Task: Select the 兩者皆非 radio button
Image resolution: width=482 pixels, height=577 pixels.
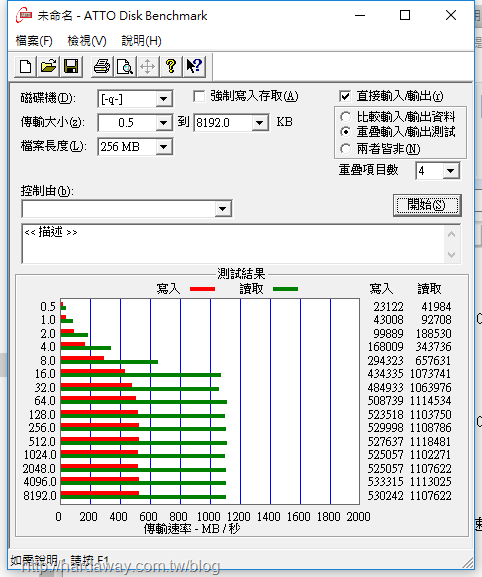Action: [345, 149]
